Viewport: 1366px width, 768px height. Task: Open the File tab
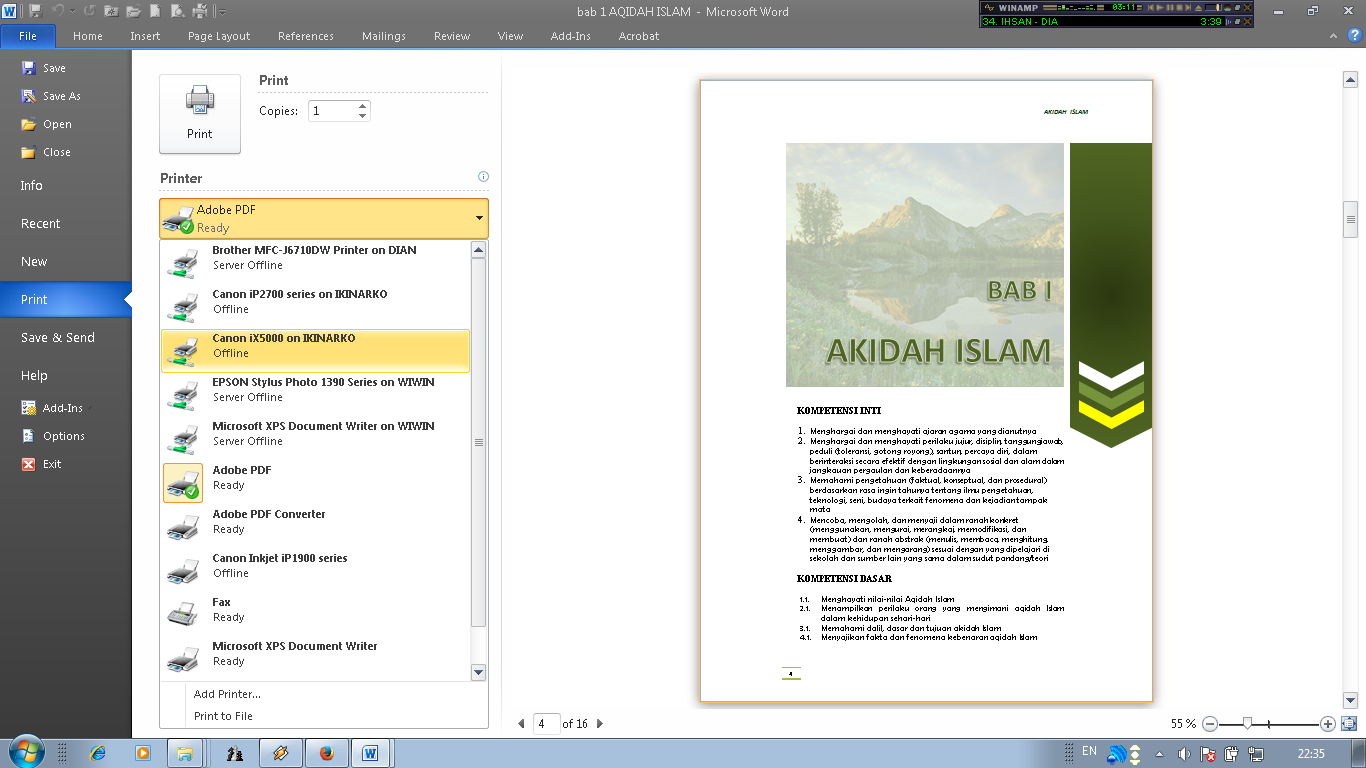point(27,36)
